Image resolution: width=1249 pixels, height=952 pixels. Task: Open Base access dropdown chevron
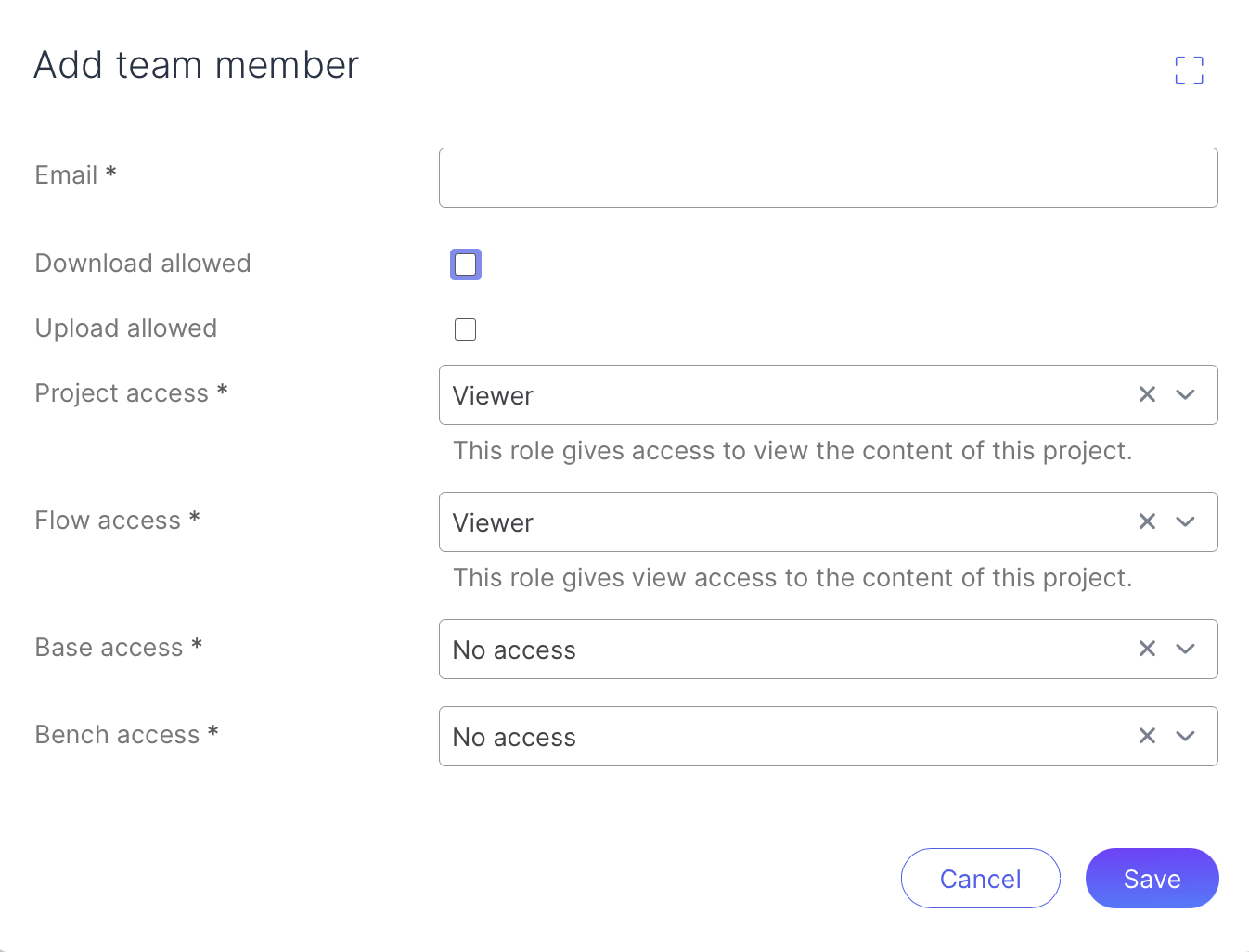pyautogui.click(x=1185, y=649)
